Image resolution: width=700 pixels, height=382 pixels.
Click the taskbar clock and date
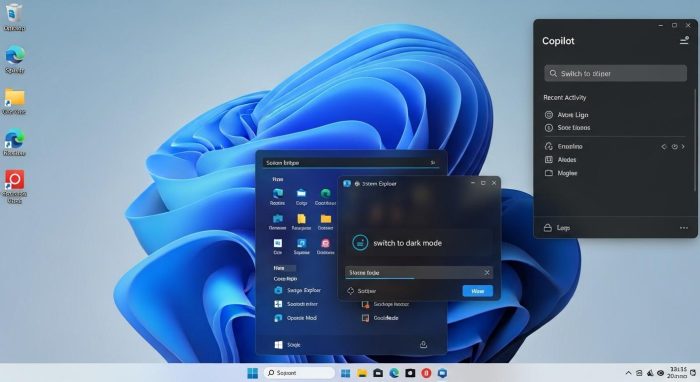(677, 373)
